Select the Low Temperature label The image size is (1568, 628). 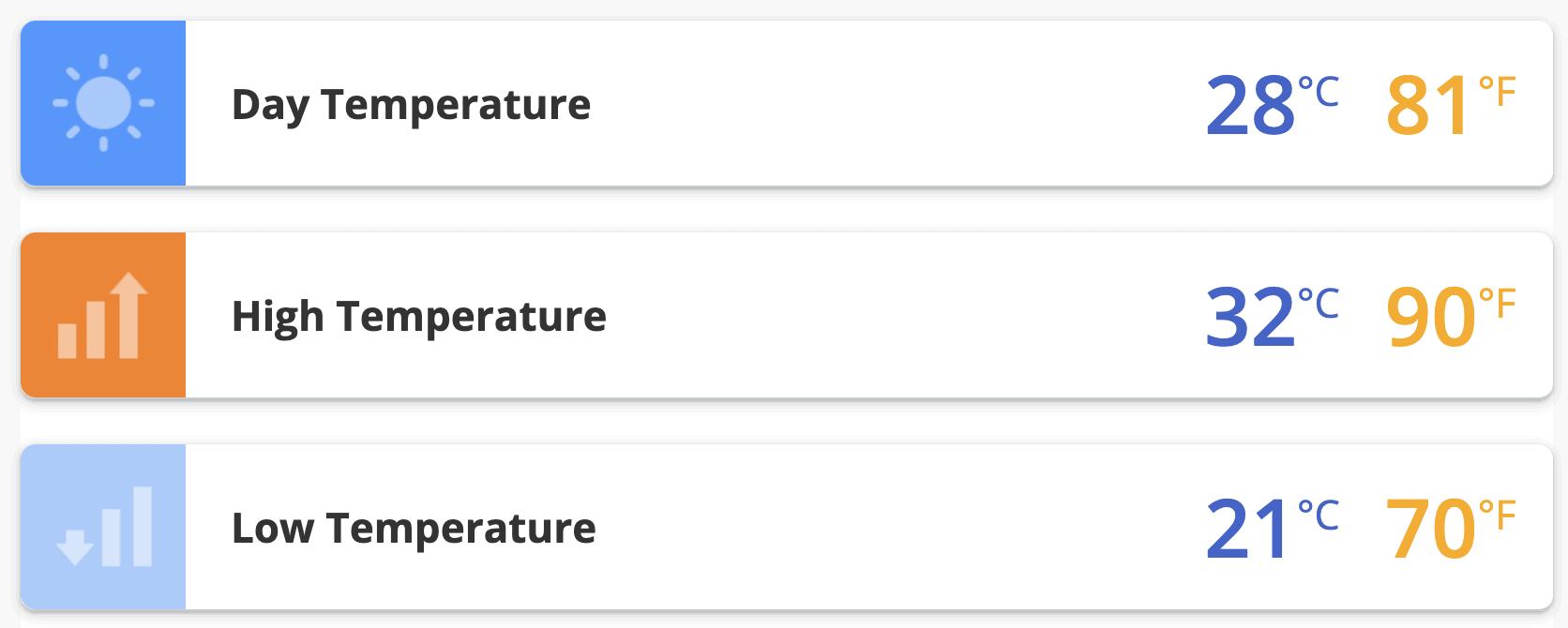414,529
